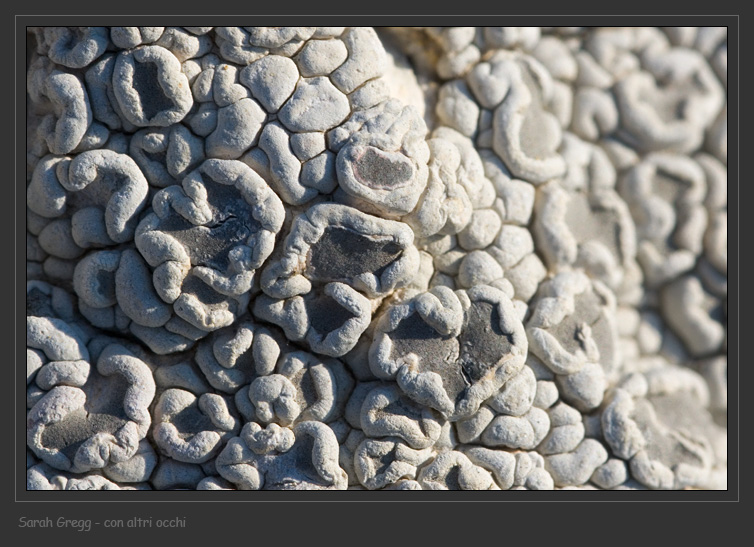
Task: Click 'con altri occhi' text in the caption
Action: [x=145, y=522]
